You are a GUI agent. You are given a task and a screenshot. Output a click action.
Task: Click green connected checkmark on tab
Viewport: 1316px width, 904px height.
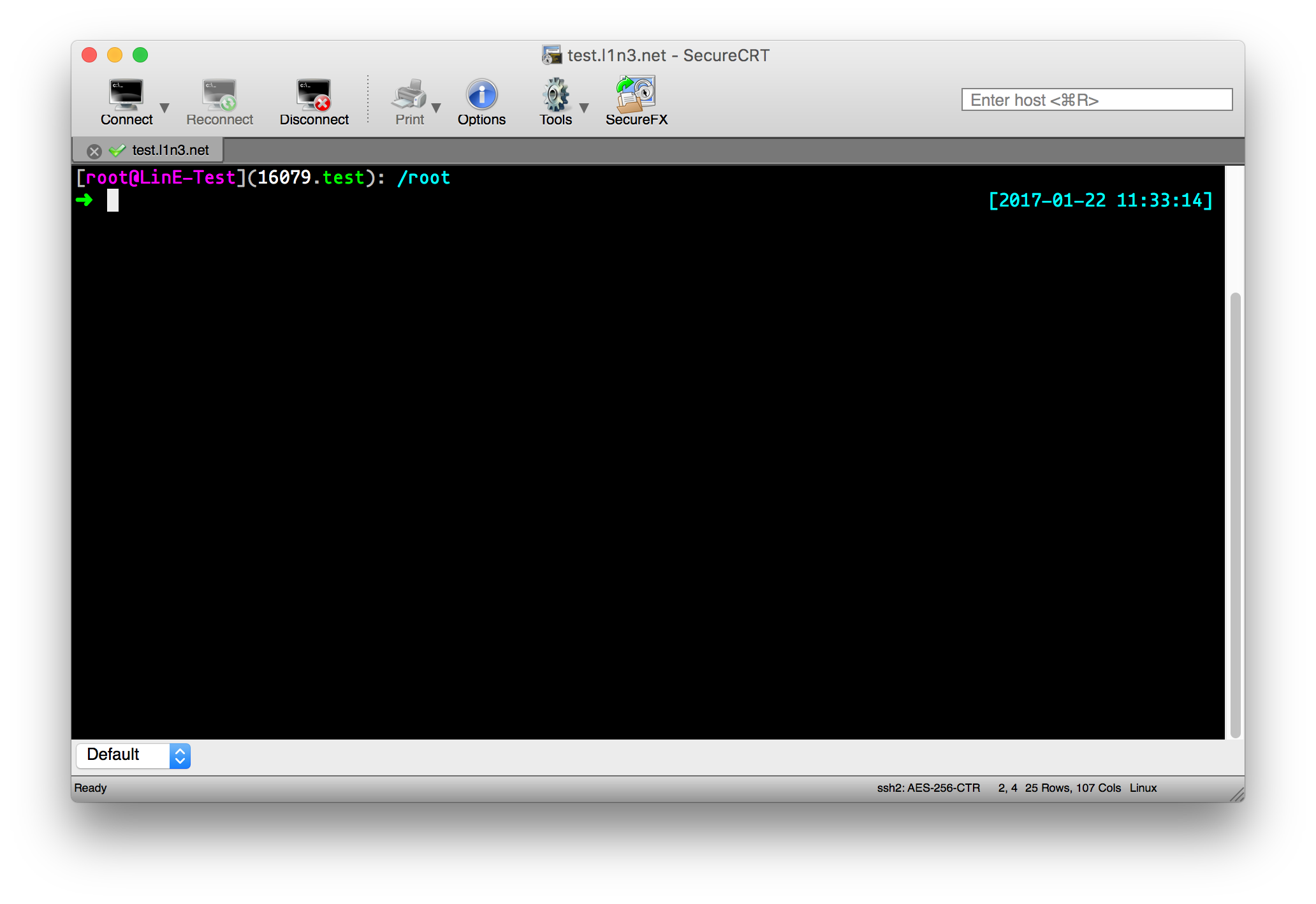tap(117, 150)
